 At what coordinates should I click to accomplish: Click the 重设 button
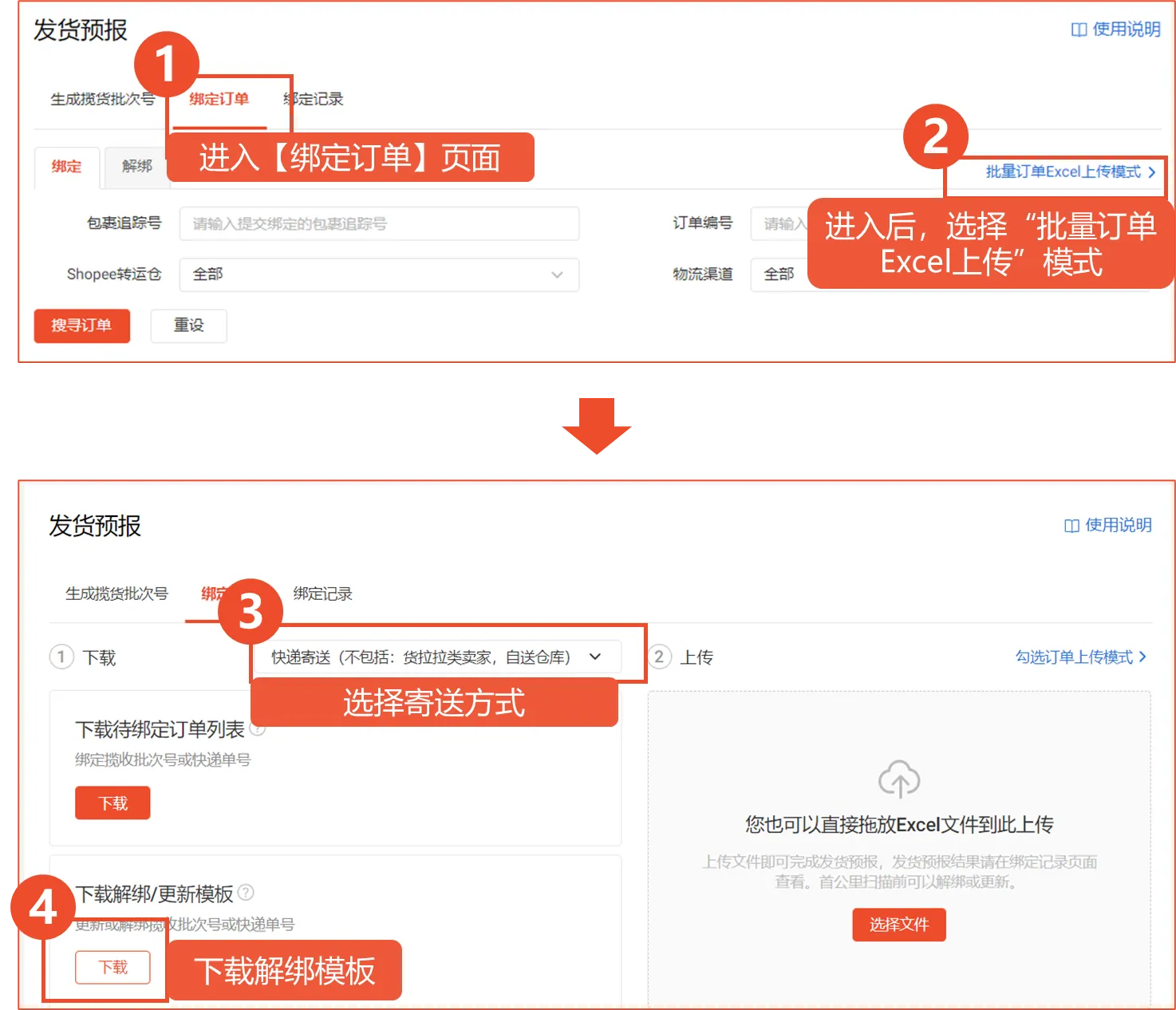(x=188, y=325)
